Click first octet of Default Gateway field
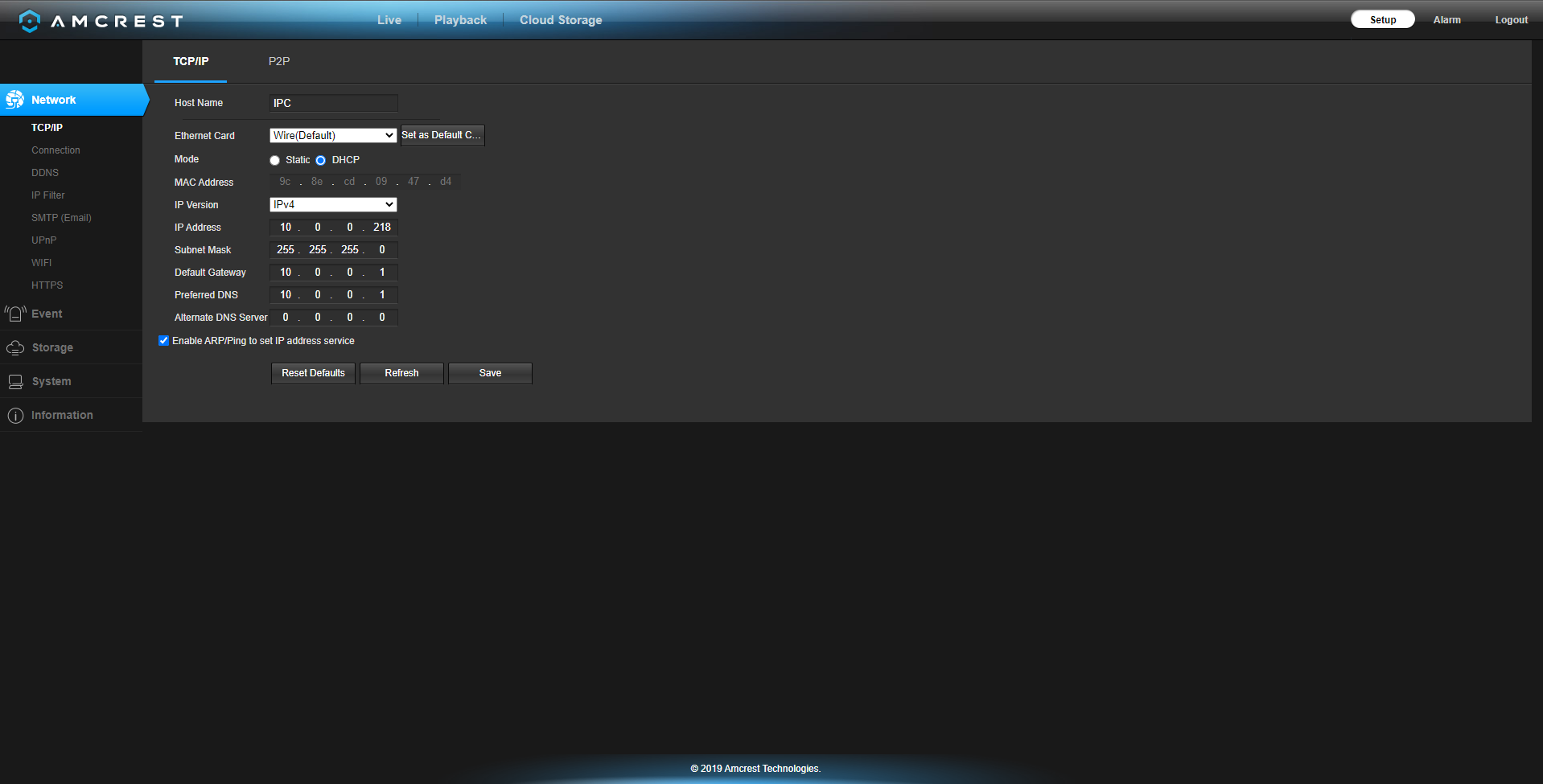The width and height of the screenshot is (1543, 784). (286, 273)
